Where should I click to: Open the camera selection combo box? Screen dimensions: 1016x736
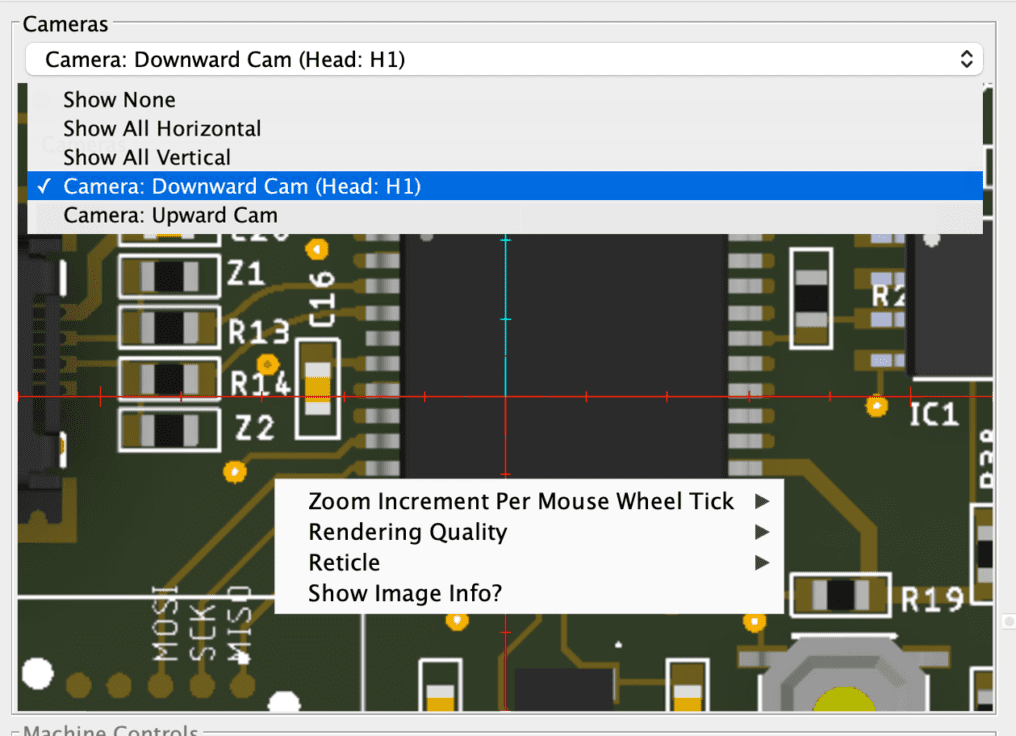click(x=504, y=60)
